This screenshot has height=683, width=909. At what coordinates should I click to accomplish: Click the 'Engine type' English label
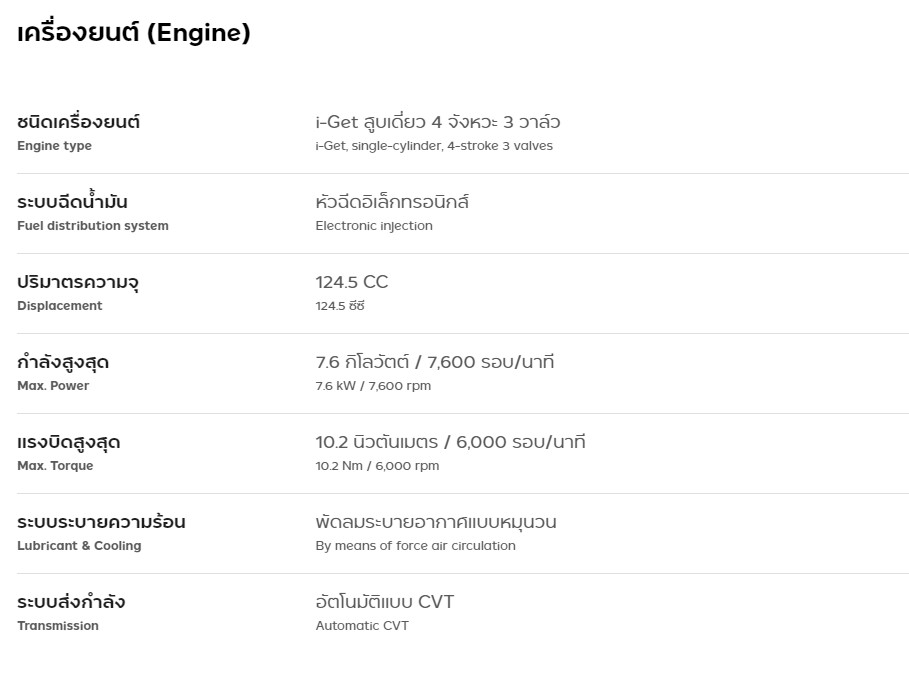coord(54,146)
